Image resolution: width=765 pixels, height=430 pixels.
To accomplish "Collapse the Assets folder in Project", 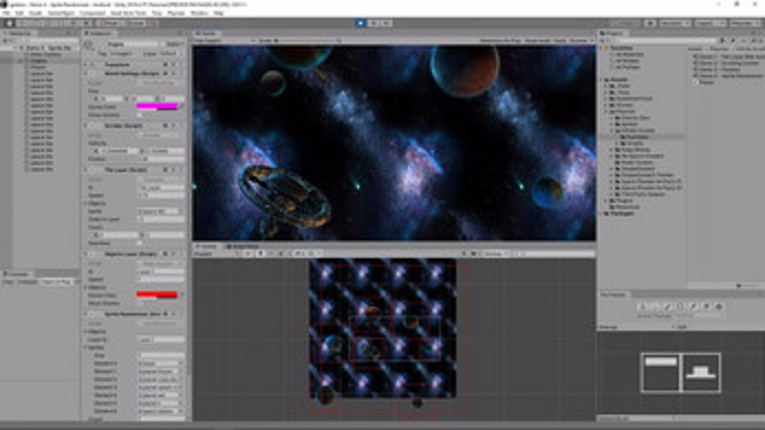I will (602, 80).
